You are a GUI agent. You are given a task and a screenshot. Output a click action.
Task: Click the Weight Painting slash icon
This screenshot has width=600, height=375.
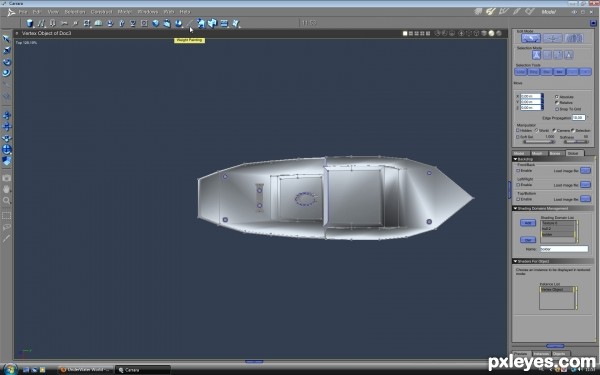[190, 23]
